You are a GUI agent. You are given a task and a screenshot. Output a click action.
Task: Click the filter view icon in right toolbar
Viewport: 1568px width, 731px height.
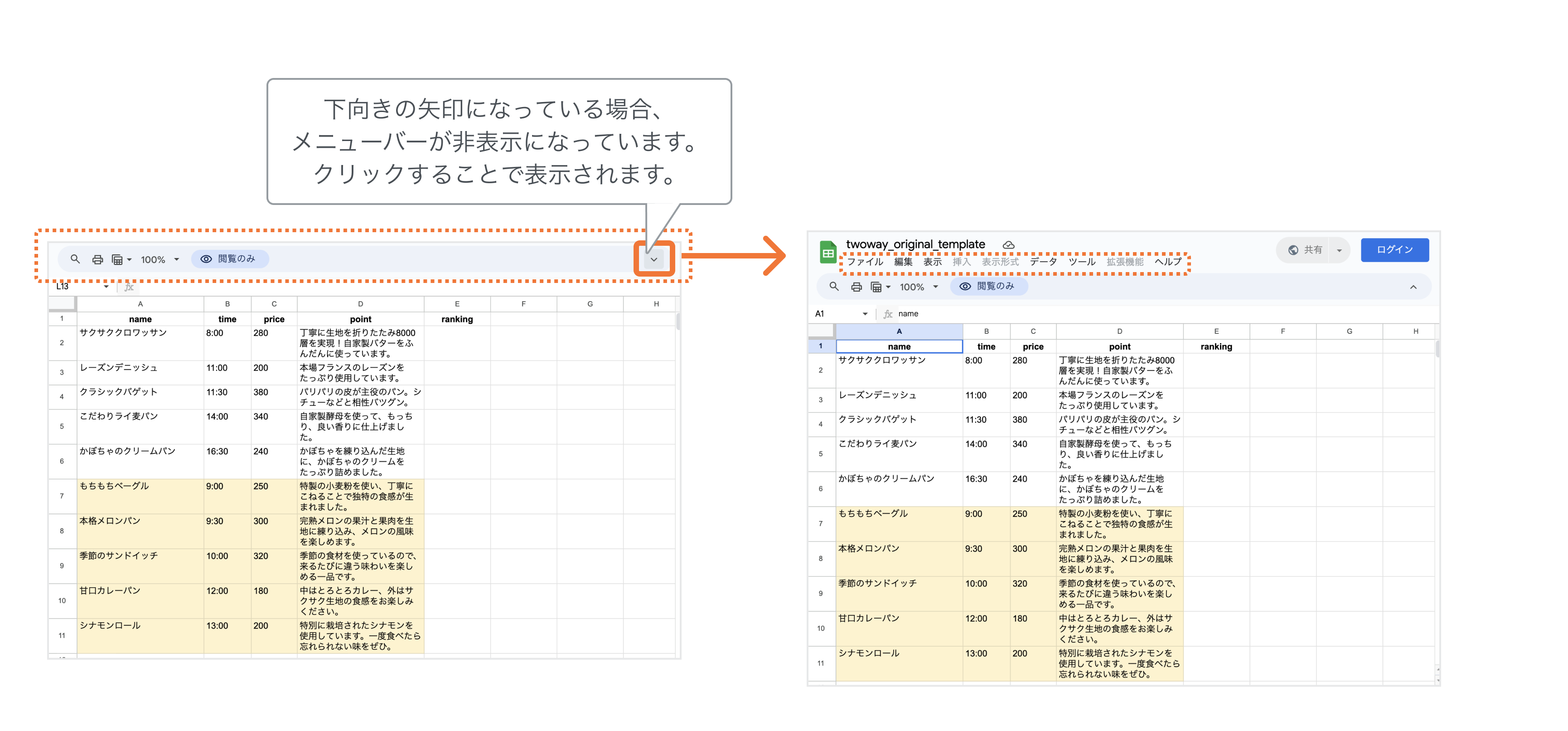click(876, 287)
